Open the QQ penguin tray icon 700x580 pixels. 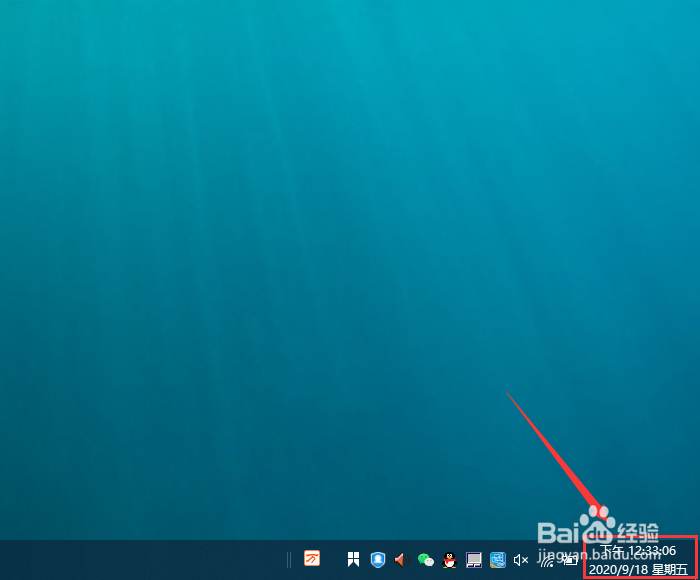(450, 560)
